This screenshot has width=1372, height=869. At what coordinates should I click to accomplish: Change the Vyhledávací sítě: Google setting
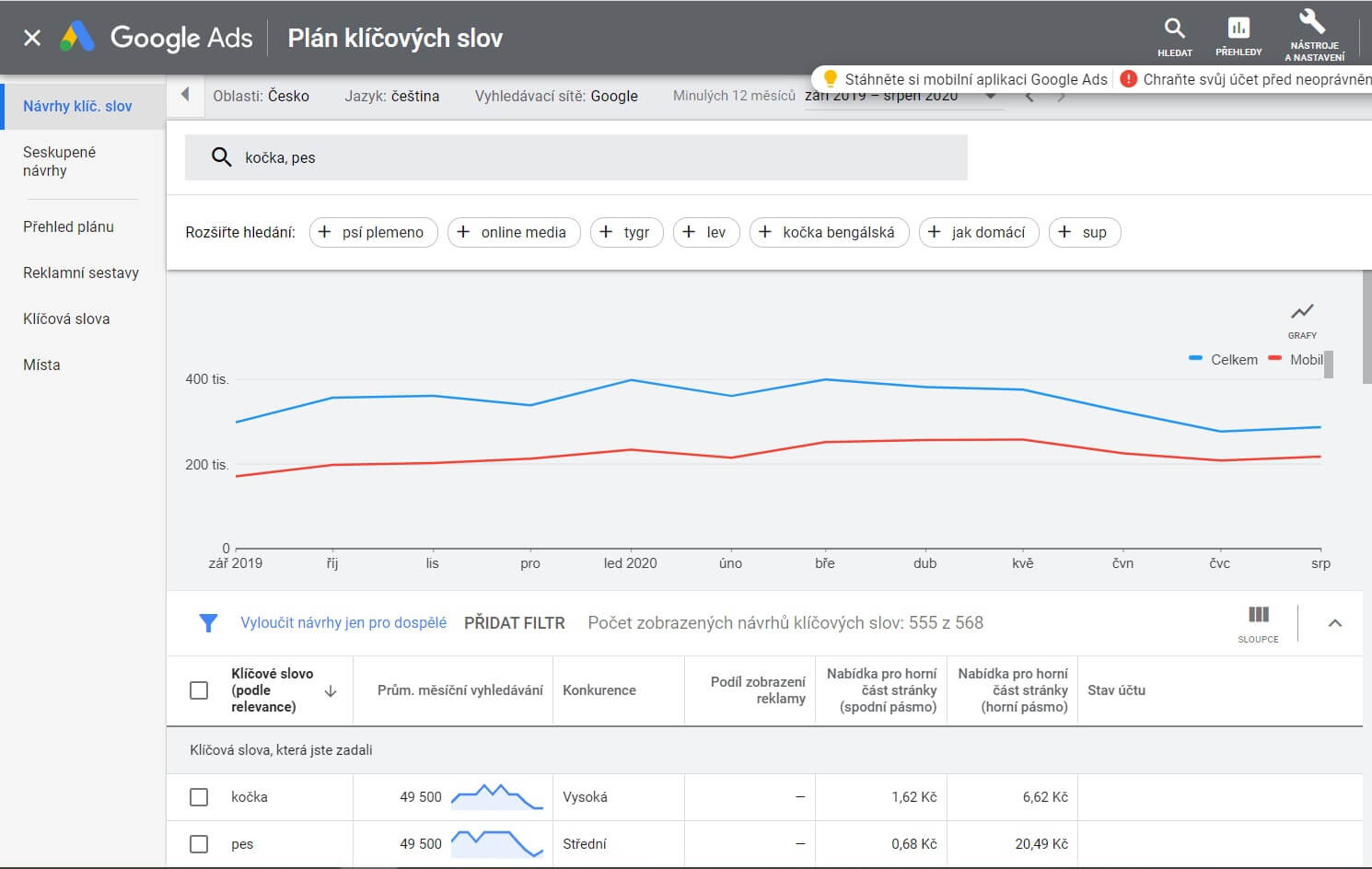[x=556, y=96]
